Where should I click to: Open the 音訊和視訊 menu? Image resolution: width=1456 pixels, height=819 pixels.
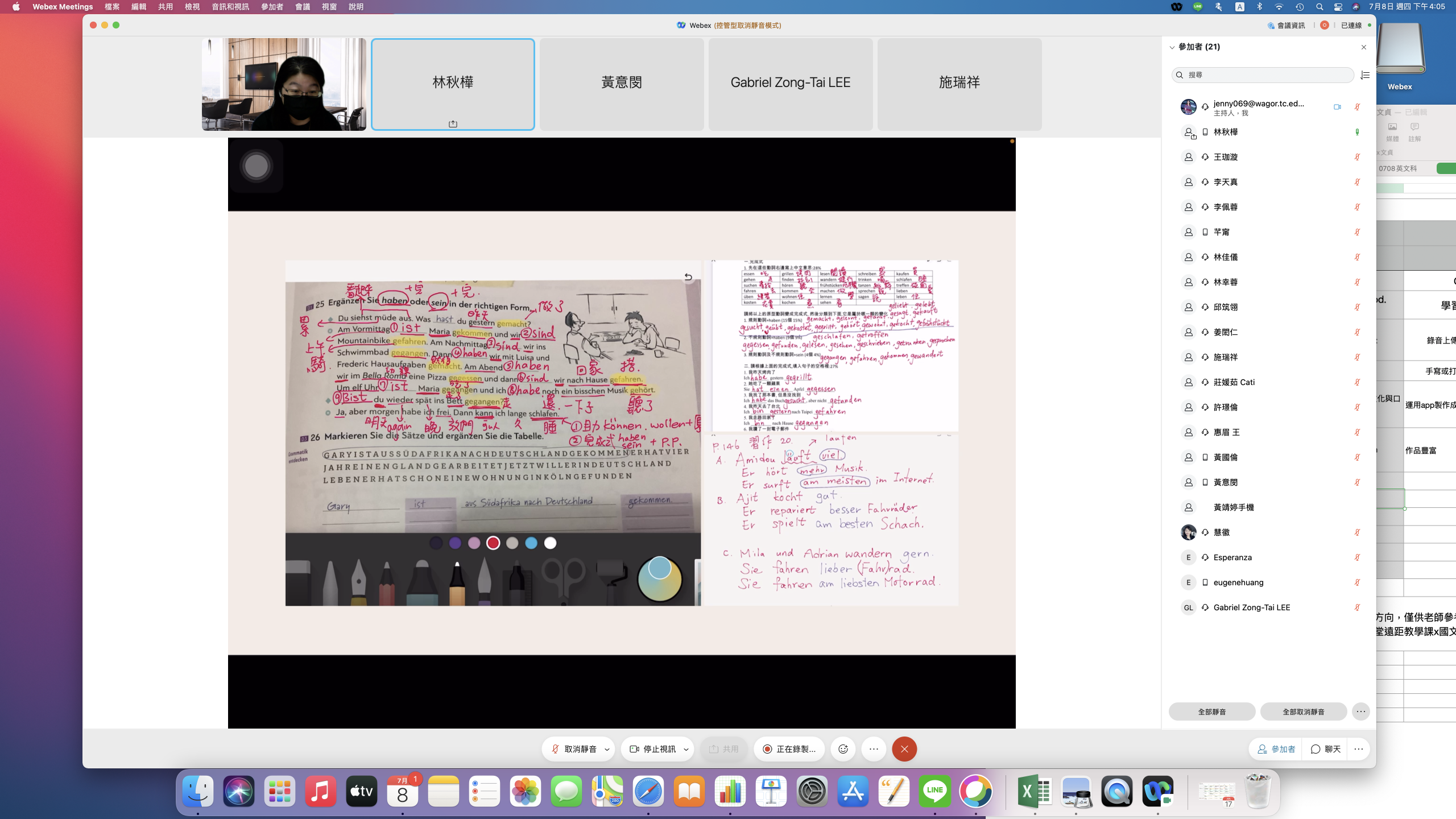(x=230, y=7)
